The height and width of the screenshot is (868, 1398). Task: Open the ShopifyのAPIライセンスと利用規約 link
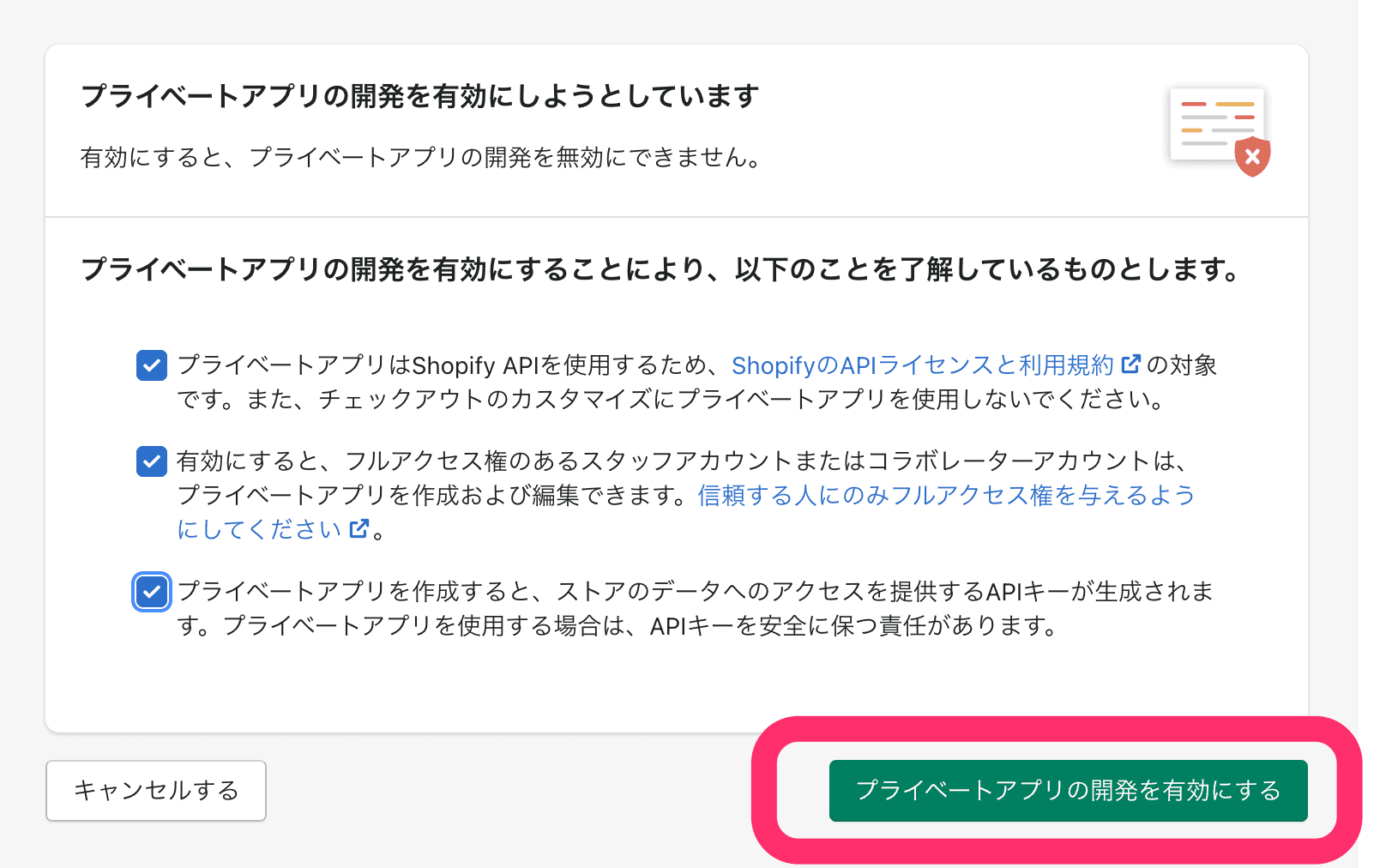click(922, 365)
